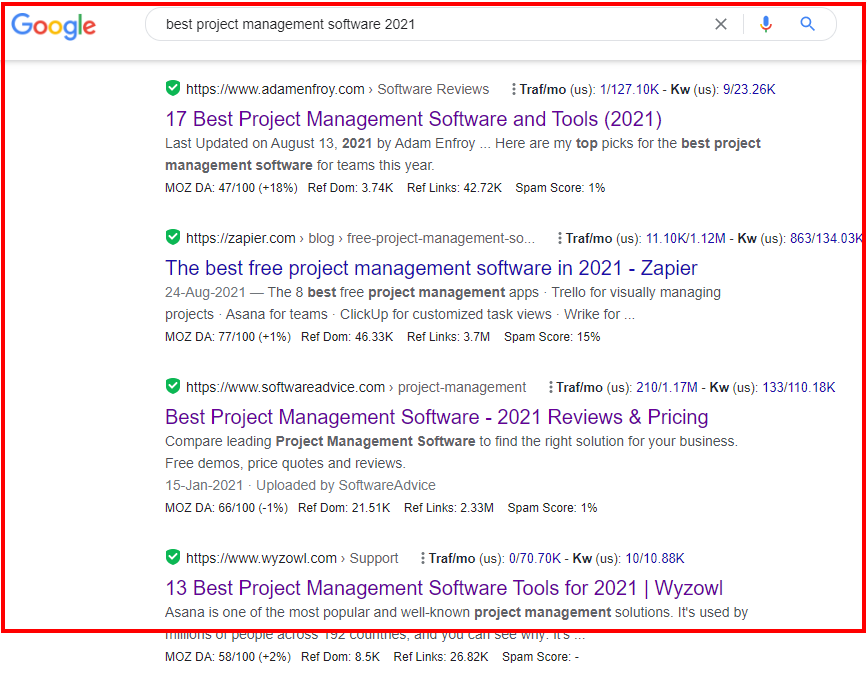Click the Google logo

coord(54,25)
